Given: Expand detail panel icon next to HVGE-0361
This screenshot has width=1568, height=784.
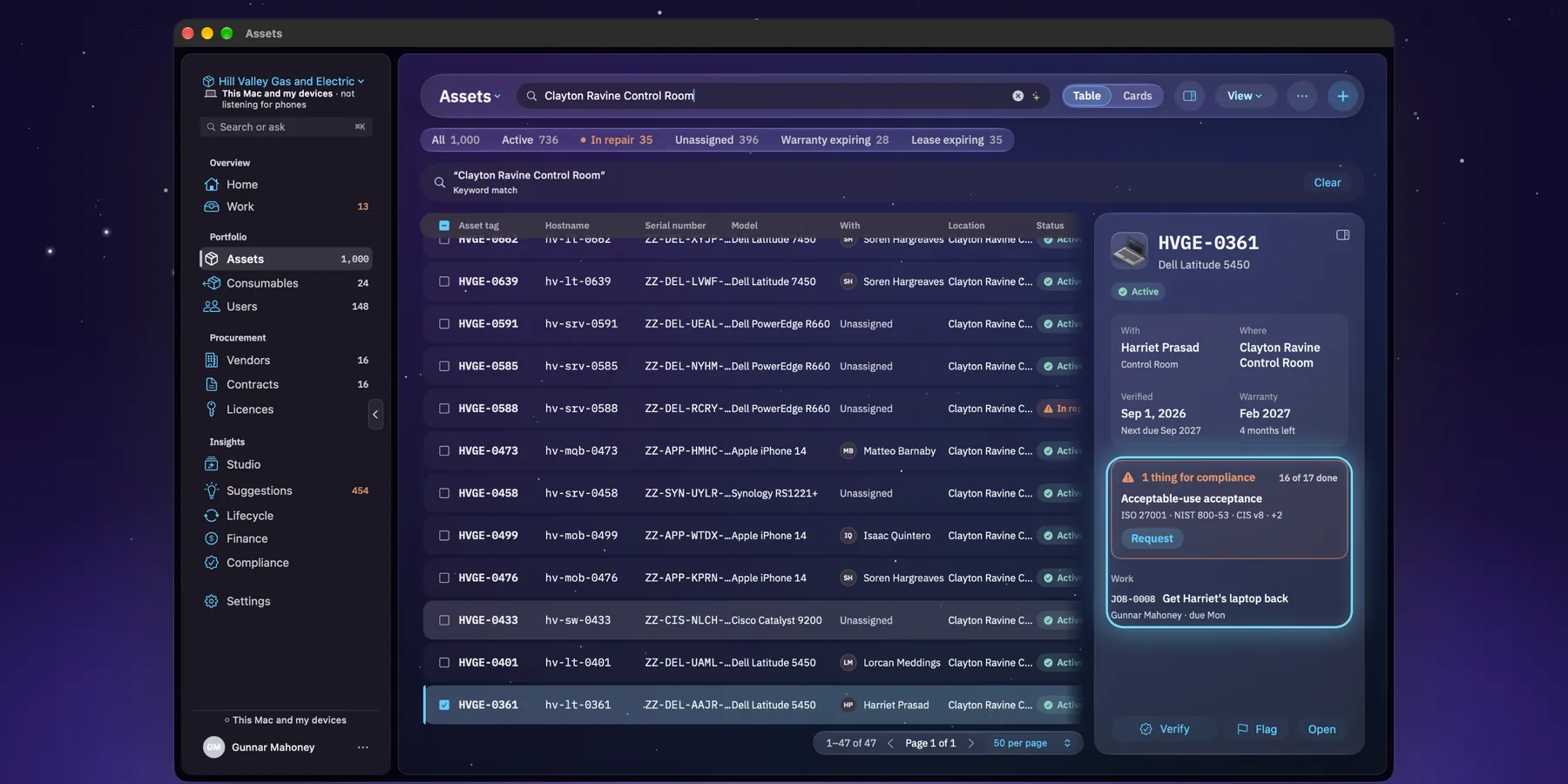Looking at the screenshot, I should point(1342,235).
